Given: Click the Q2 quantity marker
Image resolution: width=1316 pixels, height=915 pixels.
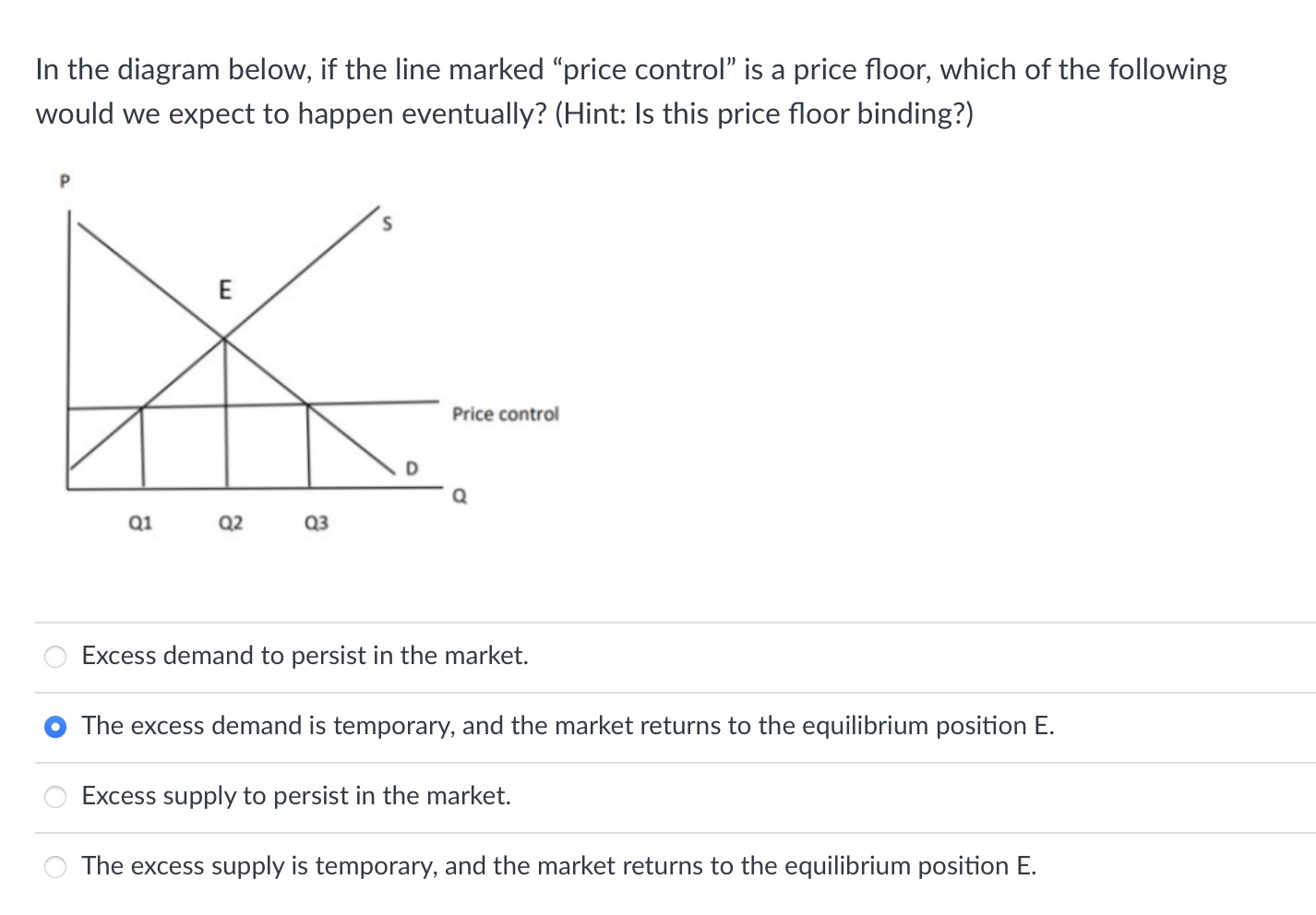Looking at the screenshot, I should (x=229, y=522).
